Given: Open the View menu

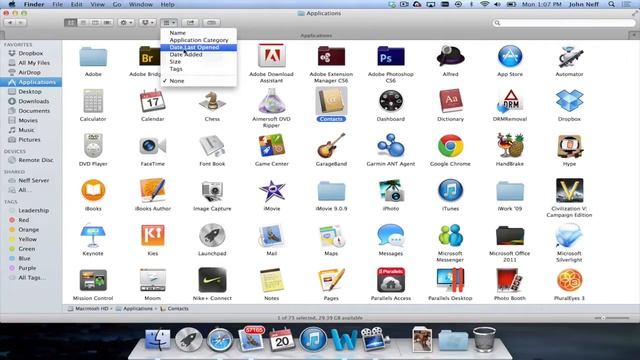Looking at the screenshot, I should 97,4.
